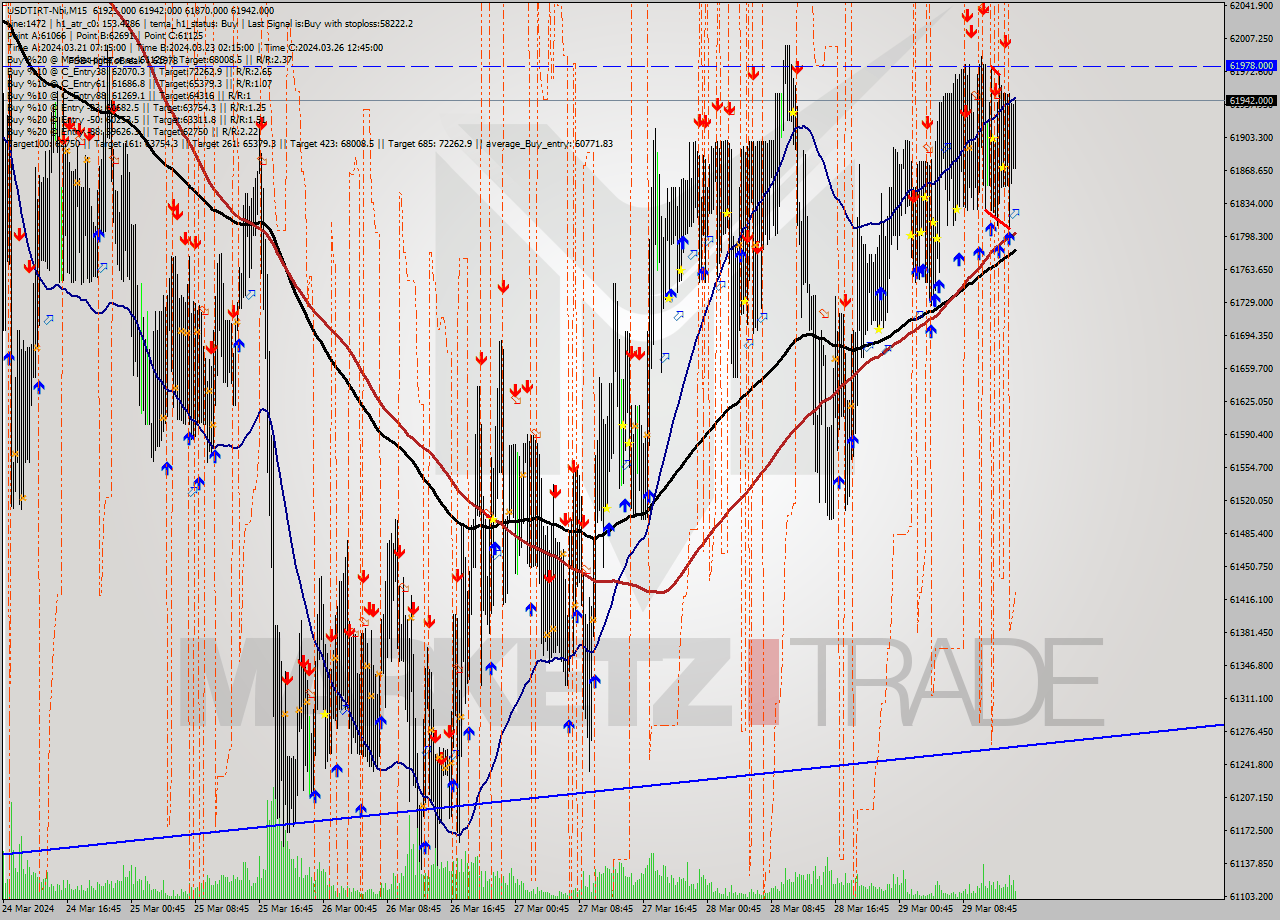Click the '25 Mar 16:45' time axis label
1280x920 pixels.
[x=286, y=909]
